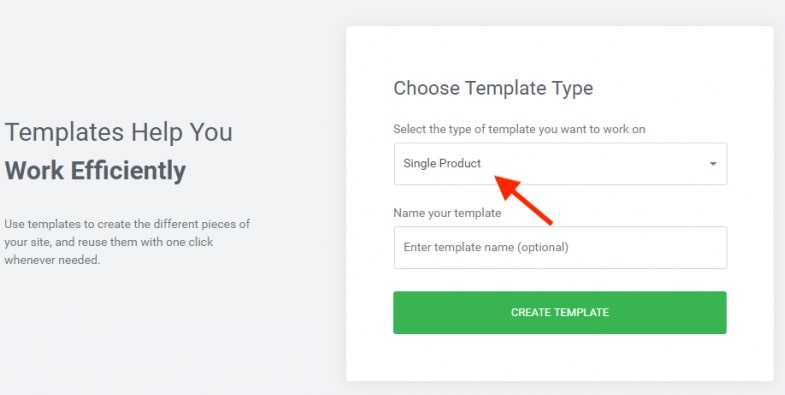
Task: Click the empty white card area below Create Template
Action: click(560, 357)
